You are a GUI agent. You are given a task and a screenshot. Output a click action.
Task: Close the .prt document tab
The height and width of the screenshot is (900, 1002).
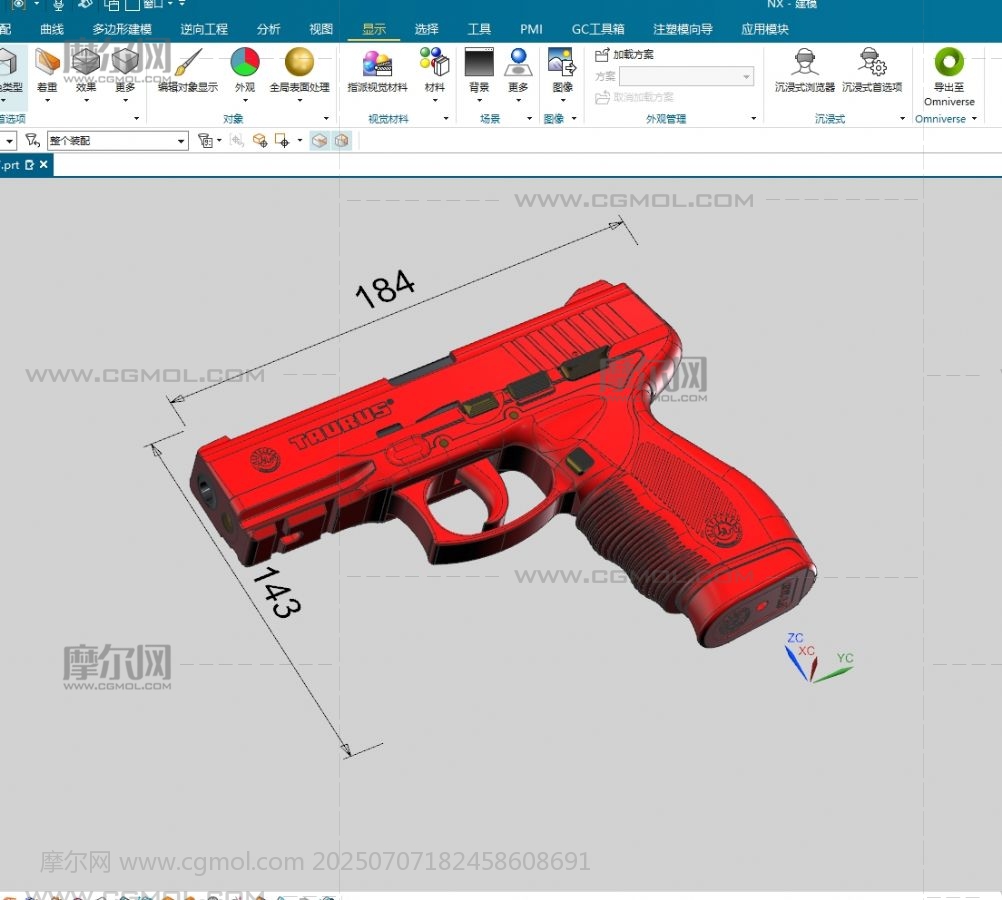tap(43, 165)
